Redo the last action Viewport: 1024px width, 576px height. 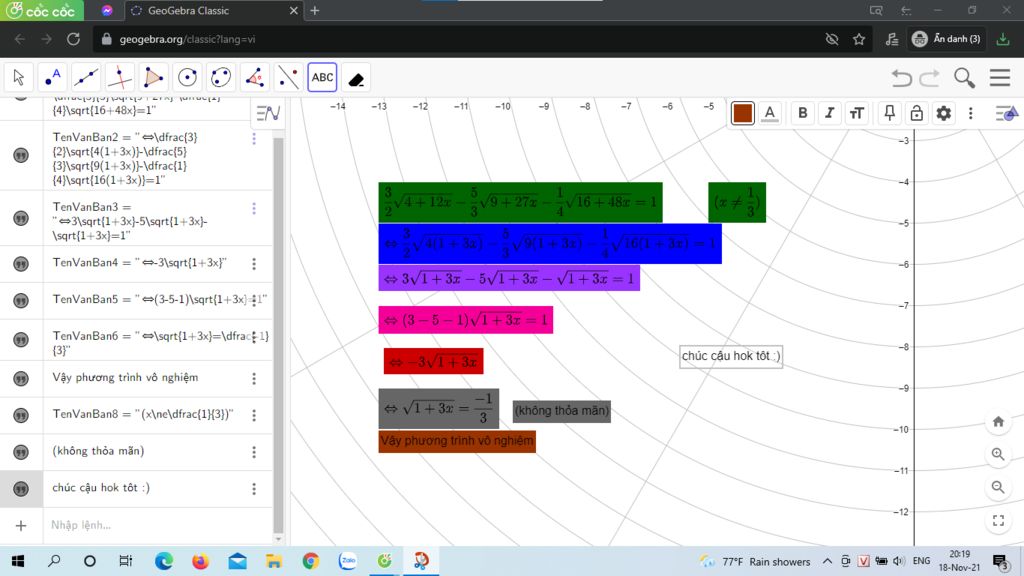929,78
